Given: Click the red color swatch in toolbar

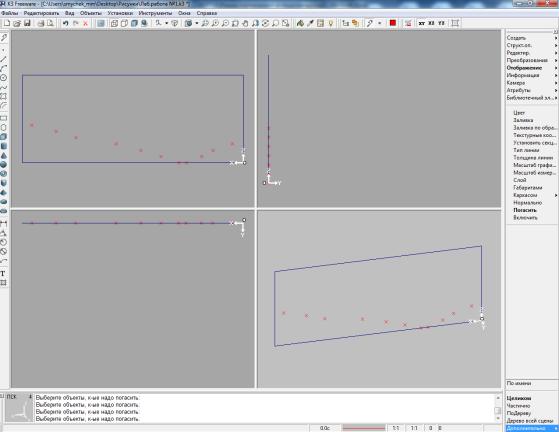Looking at the screenshot, I should click(393, 23).
